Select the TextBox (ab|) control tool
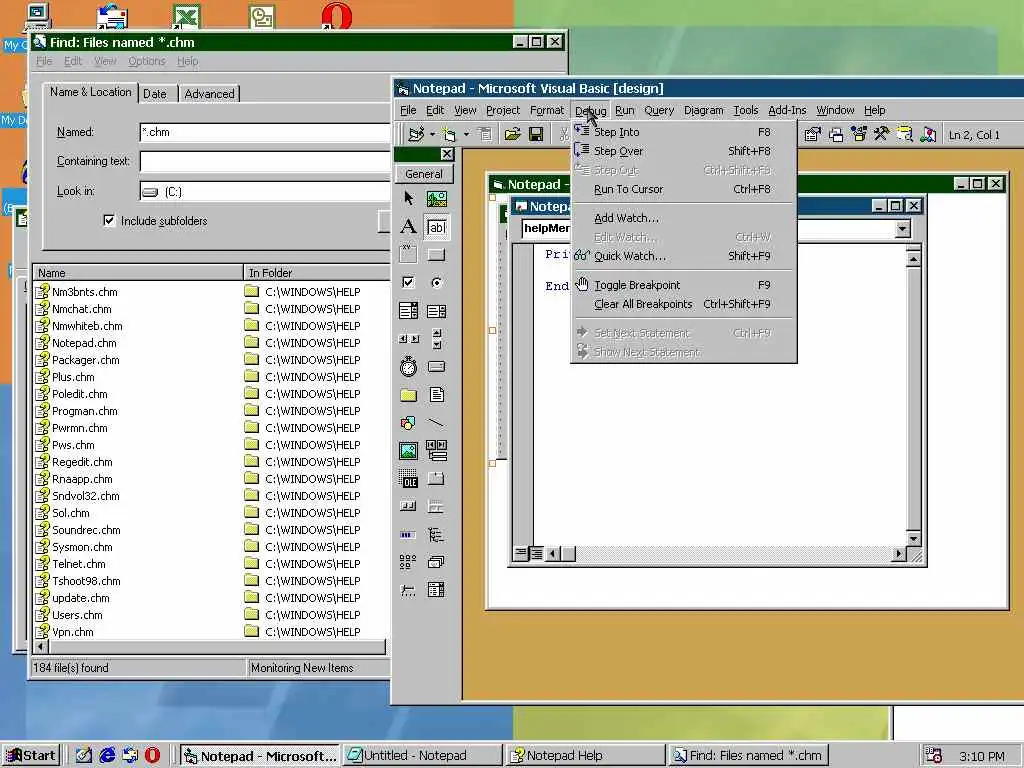1024x768 pixels. tap(436, 227)
